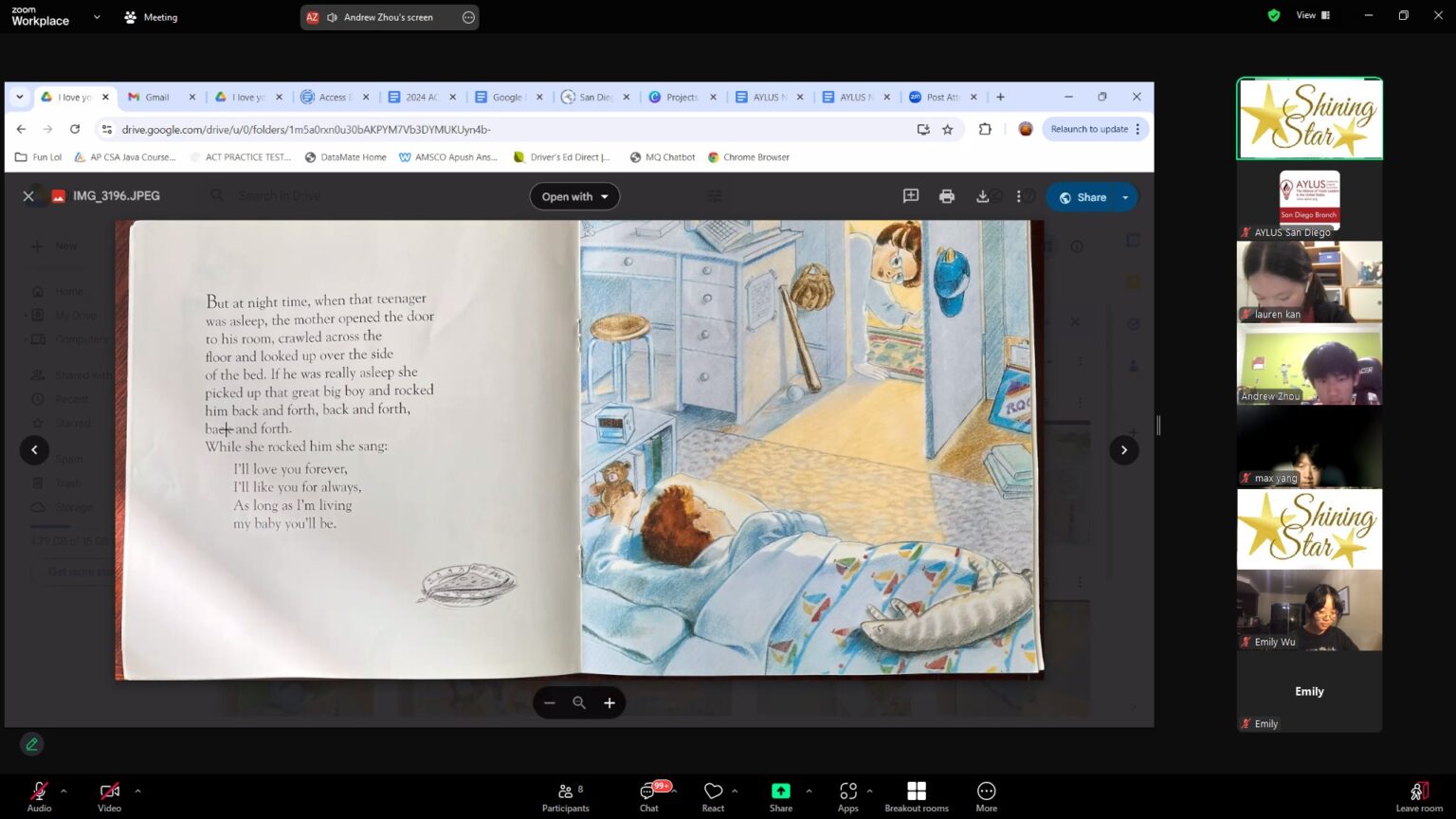This screenshot has width=1456, height=819.
Task: Start camera with Video button
Action: (x=109, y=796)
